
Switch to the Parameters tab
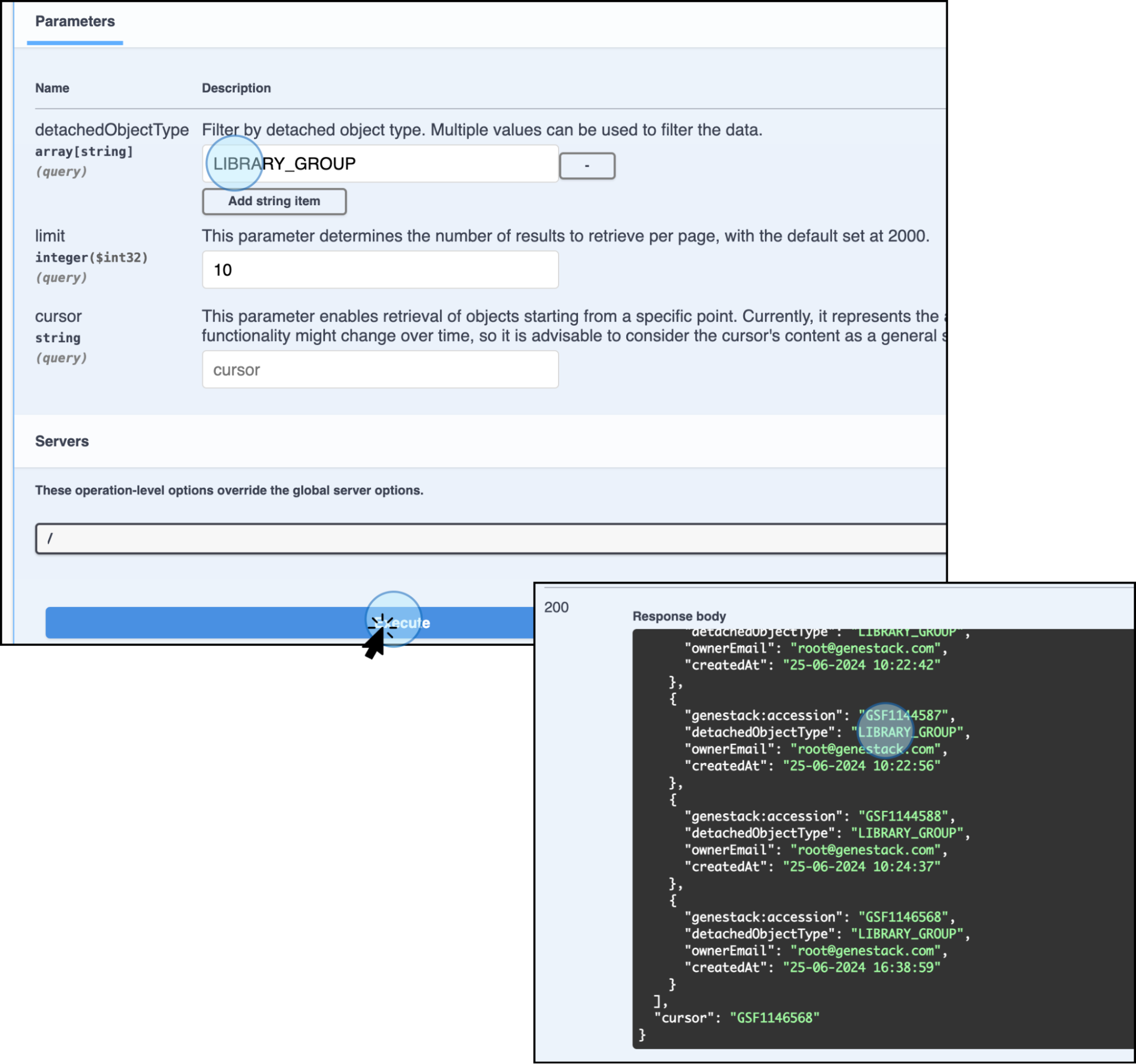[x=75, y=22]
